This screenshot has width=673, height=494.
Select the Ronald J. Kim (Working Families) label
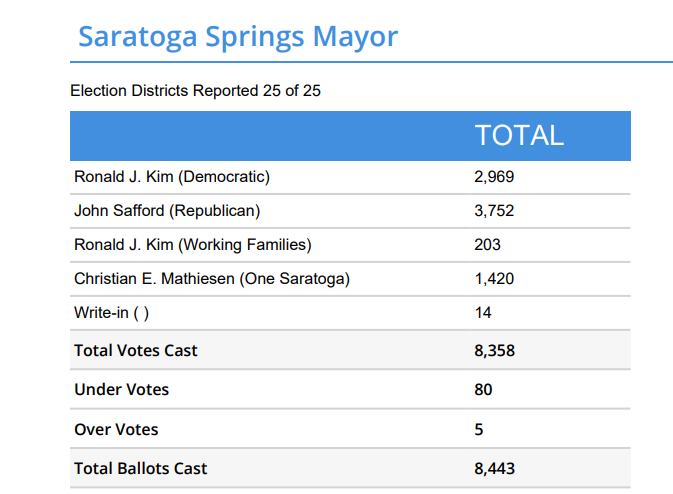tap(193, 245)
